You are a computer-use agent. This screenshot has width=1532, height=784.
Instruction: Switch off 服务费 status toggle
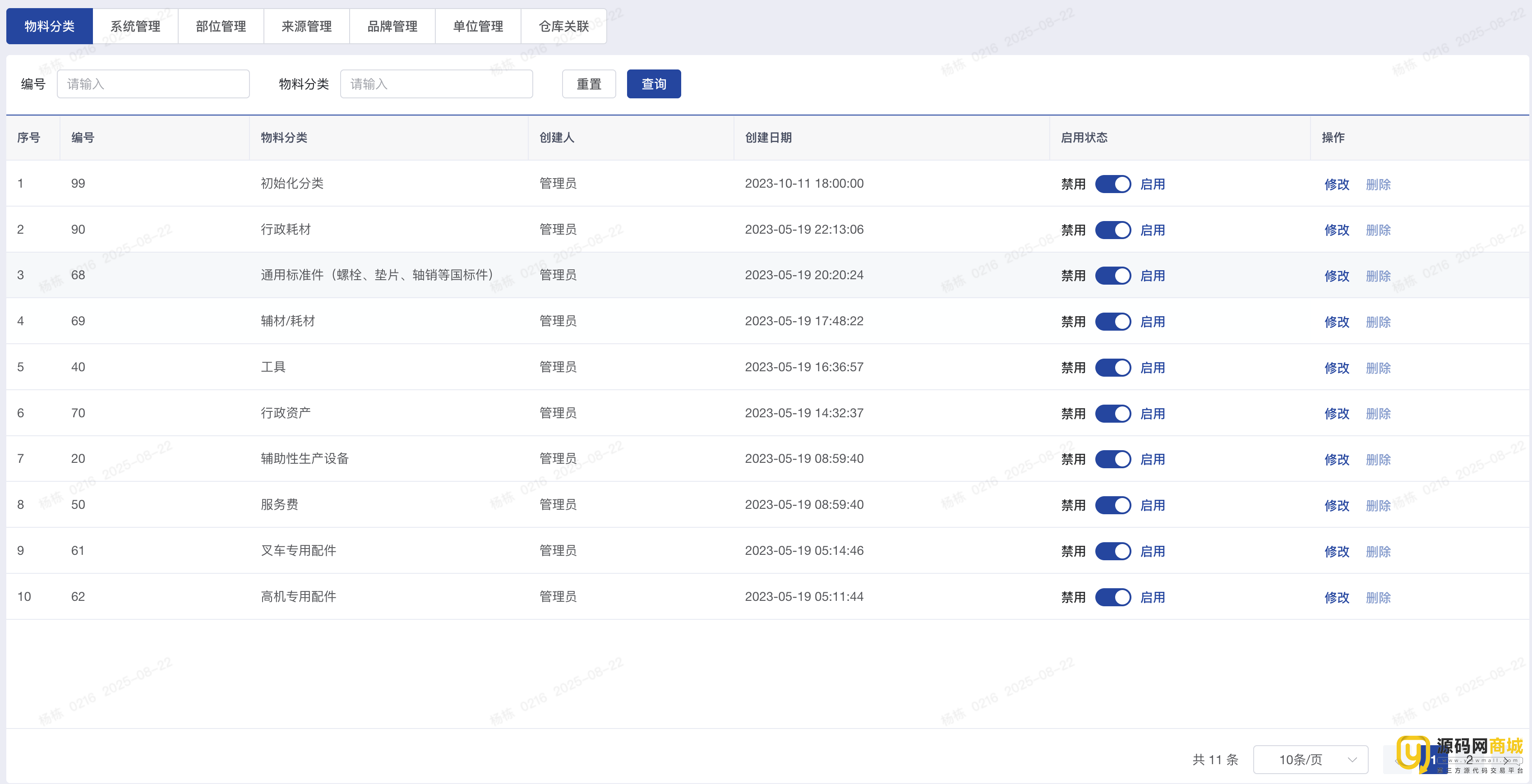[1113, 505]
